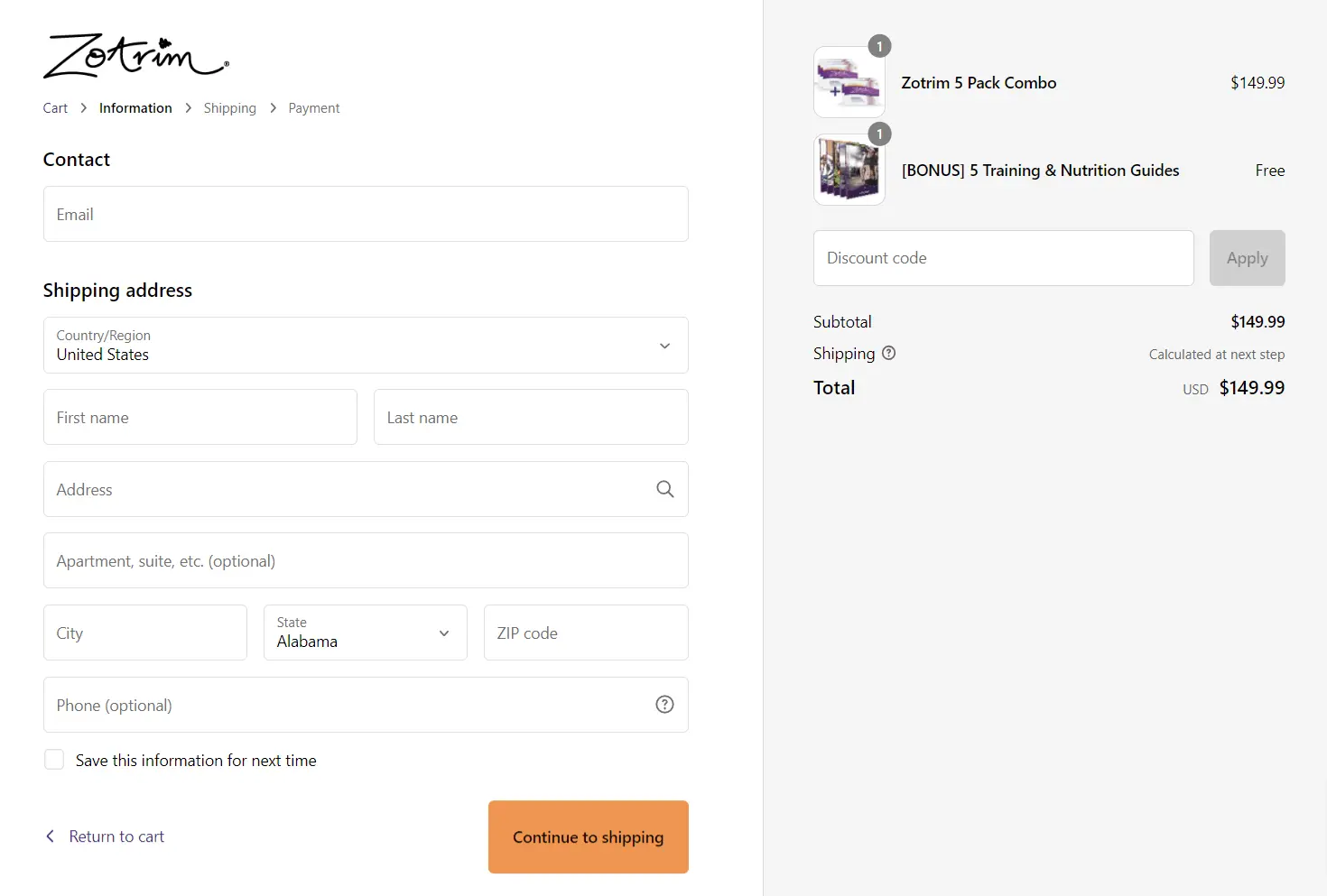Viewport: 1327px width, 896px height.
Task: Click the Free price label
Action: [1270, 171]
